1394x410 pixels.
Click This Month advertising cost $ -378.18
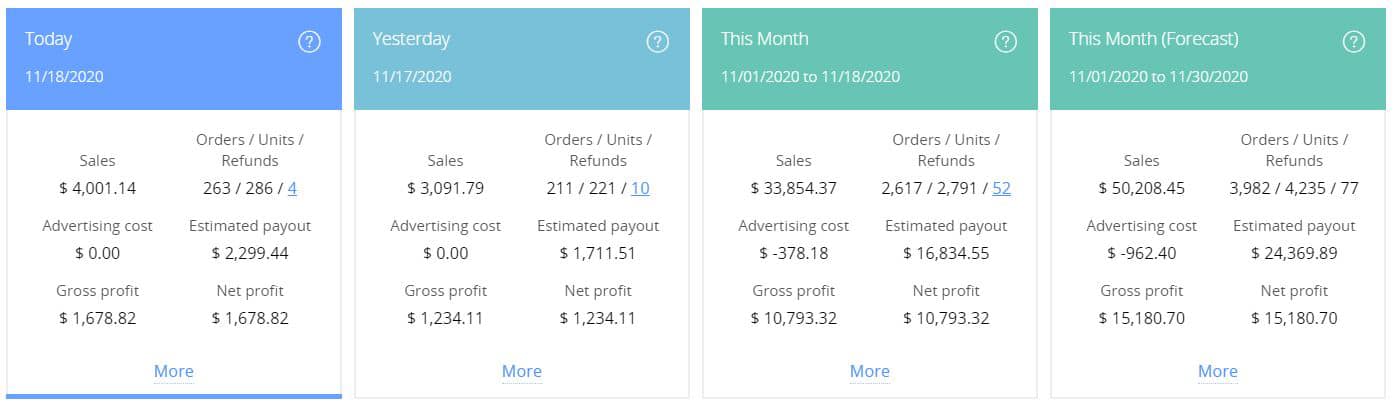pos(794,253)
